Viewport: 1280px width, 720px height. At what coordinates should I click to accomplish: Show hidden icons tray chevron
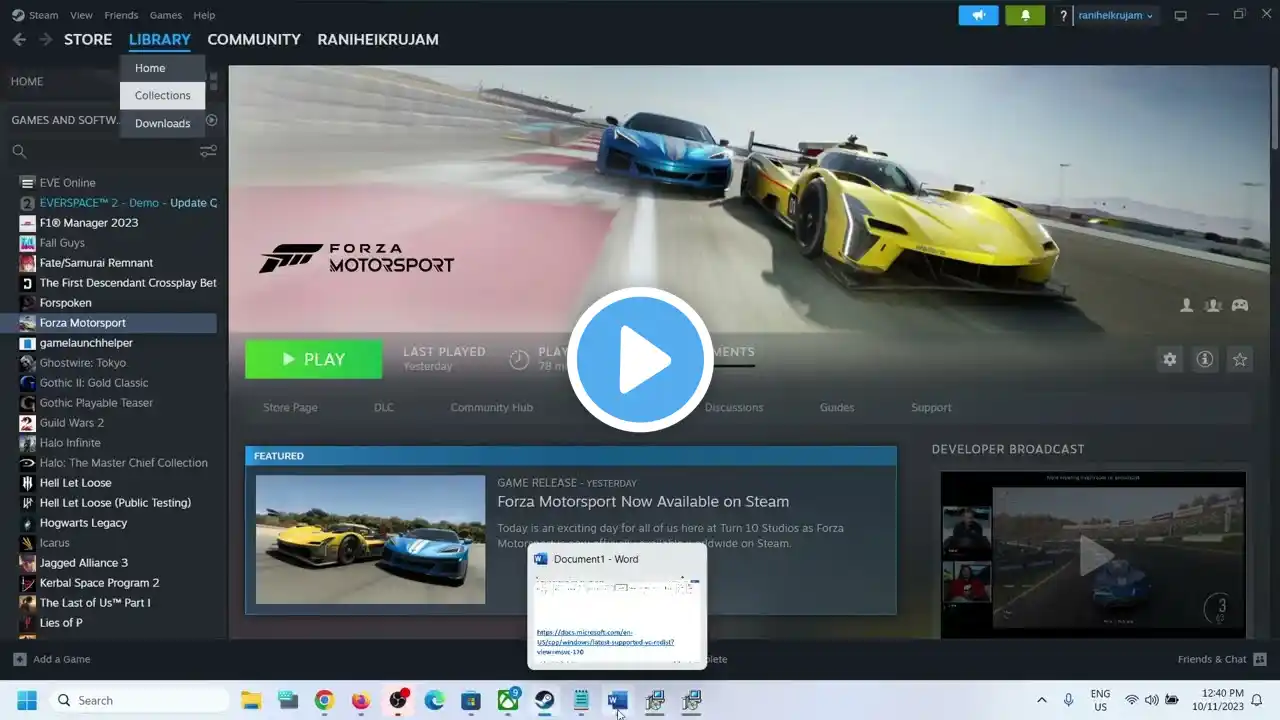(x=1041, y=700)
